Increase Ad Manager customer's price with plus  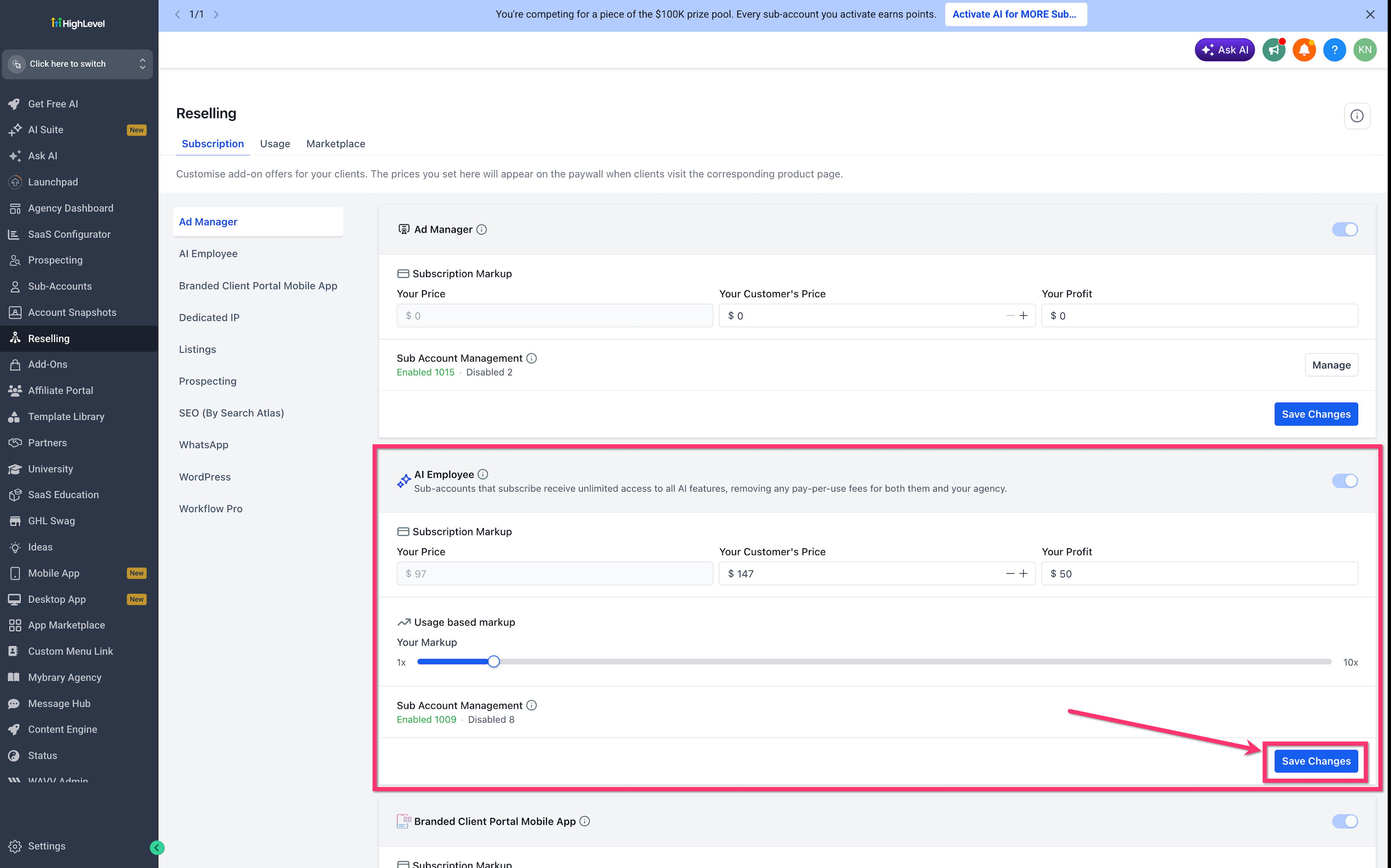[1023, 316]
